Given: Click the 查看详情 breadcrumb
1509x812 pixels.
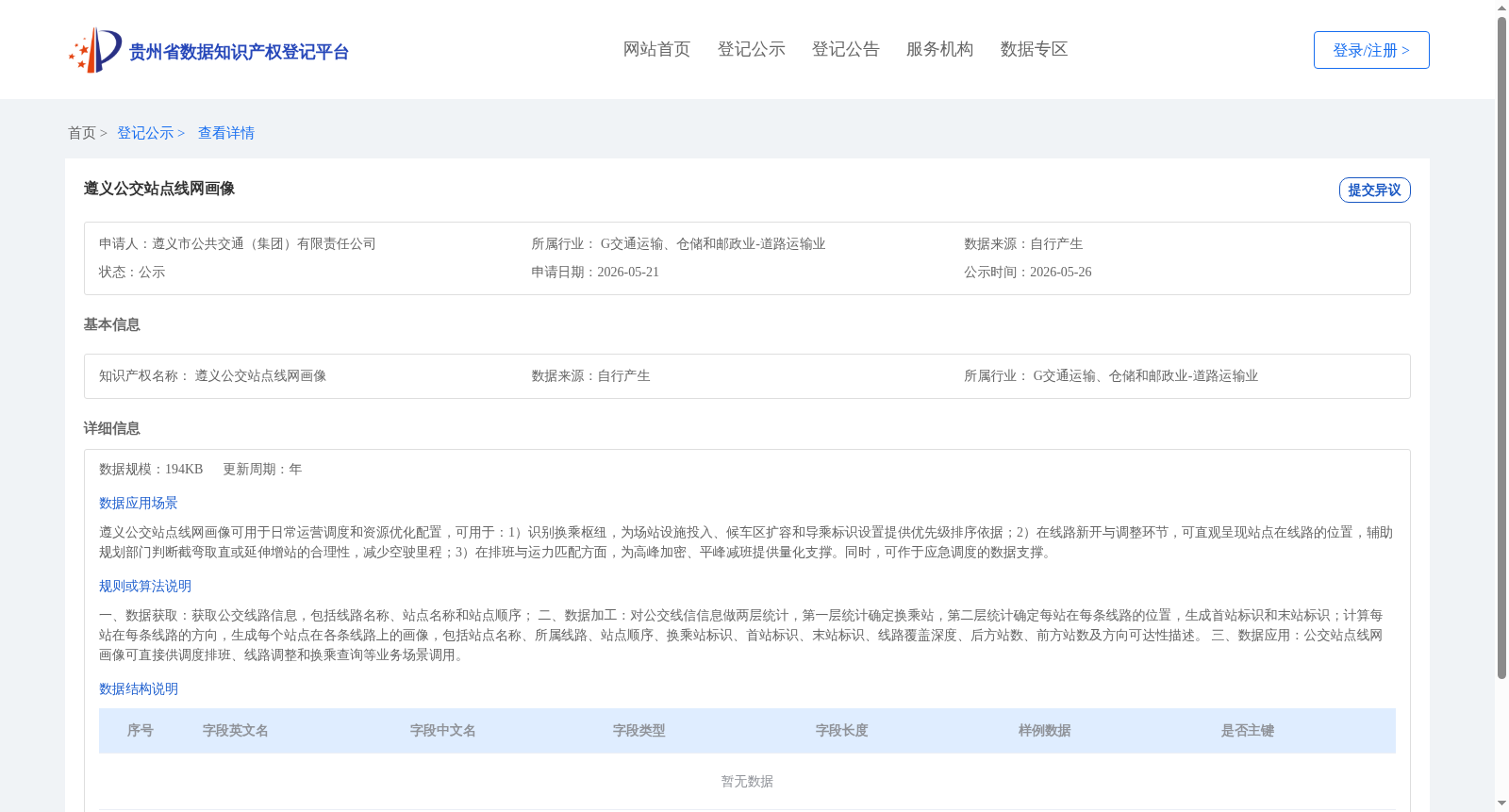Looking at the screenshot, I should click(226, 133).
